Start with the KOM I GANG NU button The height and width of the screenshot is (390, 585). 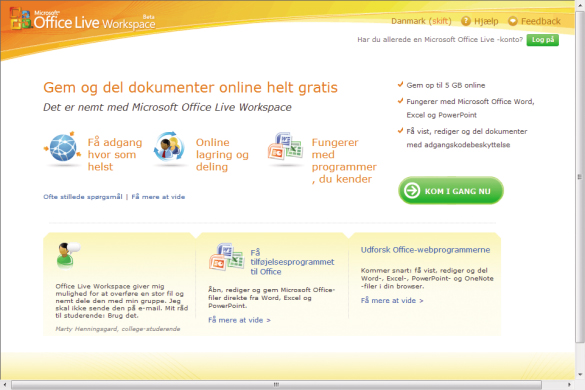pyautogui.click(x=451, y=191)
